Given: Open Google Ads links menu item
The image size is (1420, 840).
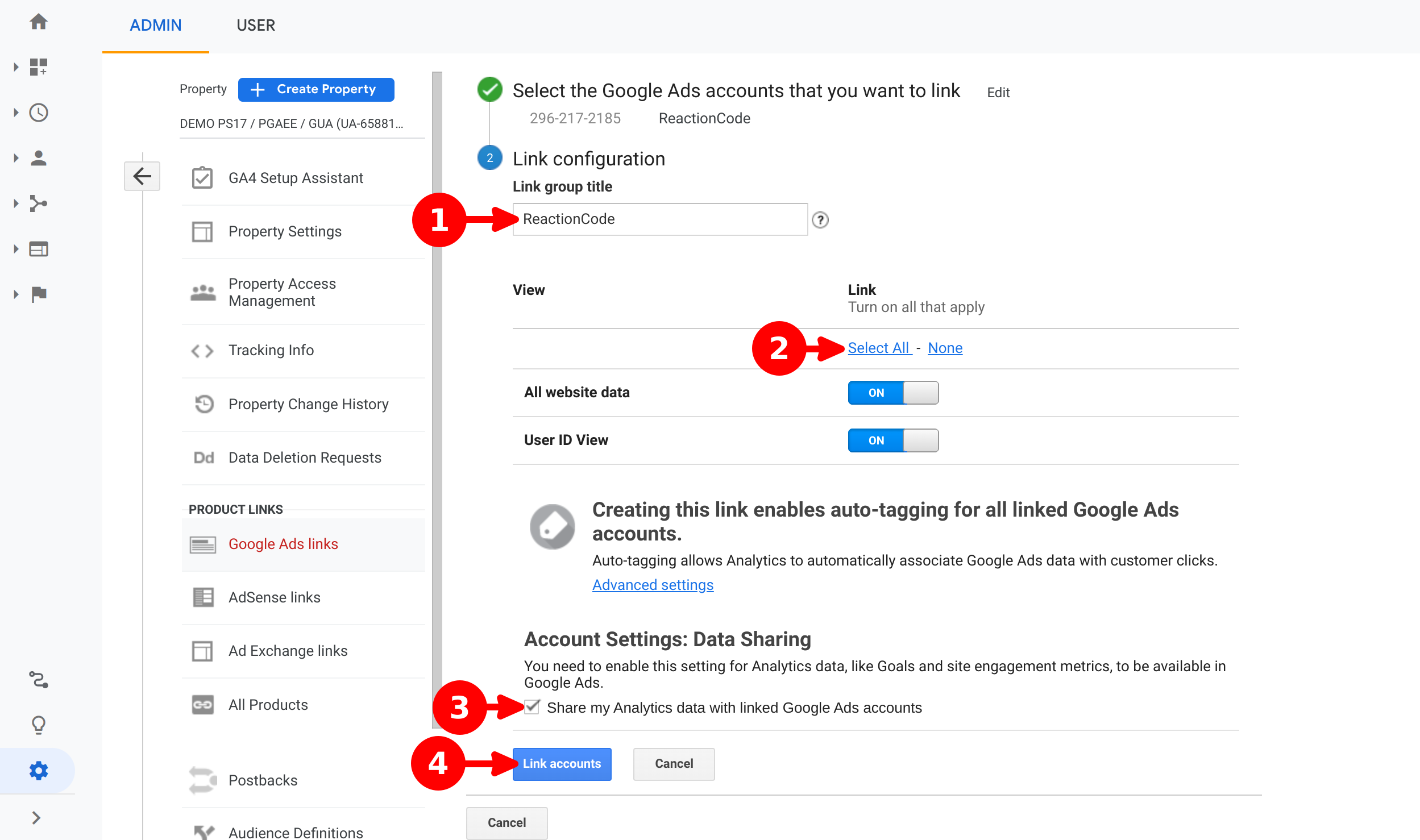Looking at the screenshot, I should pyautogui.click(x=283, y=544).
